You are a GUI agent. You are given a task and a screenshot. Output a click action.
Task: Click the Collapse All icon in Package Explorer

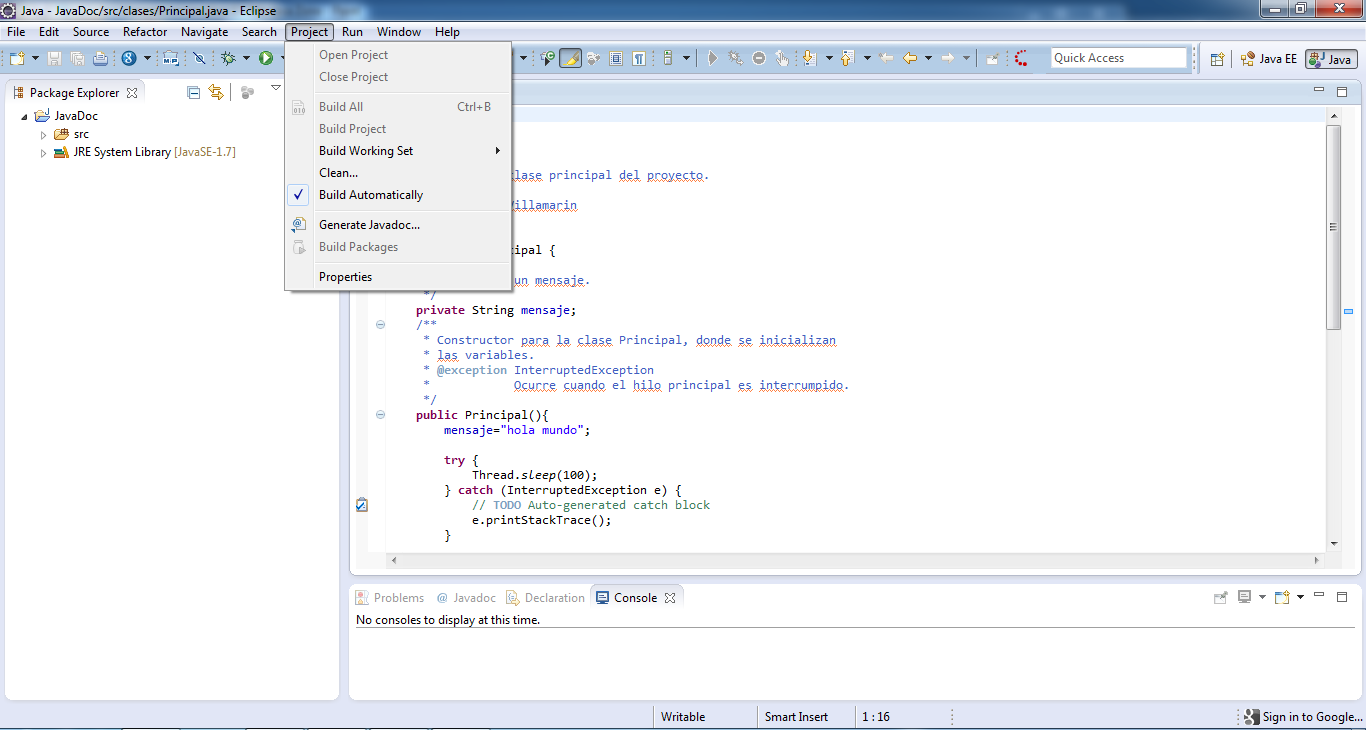click(194, 93)
